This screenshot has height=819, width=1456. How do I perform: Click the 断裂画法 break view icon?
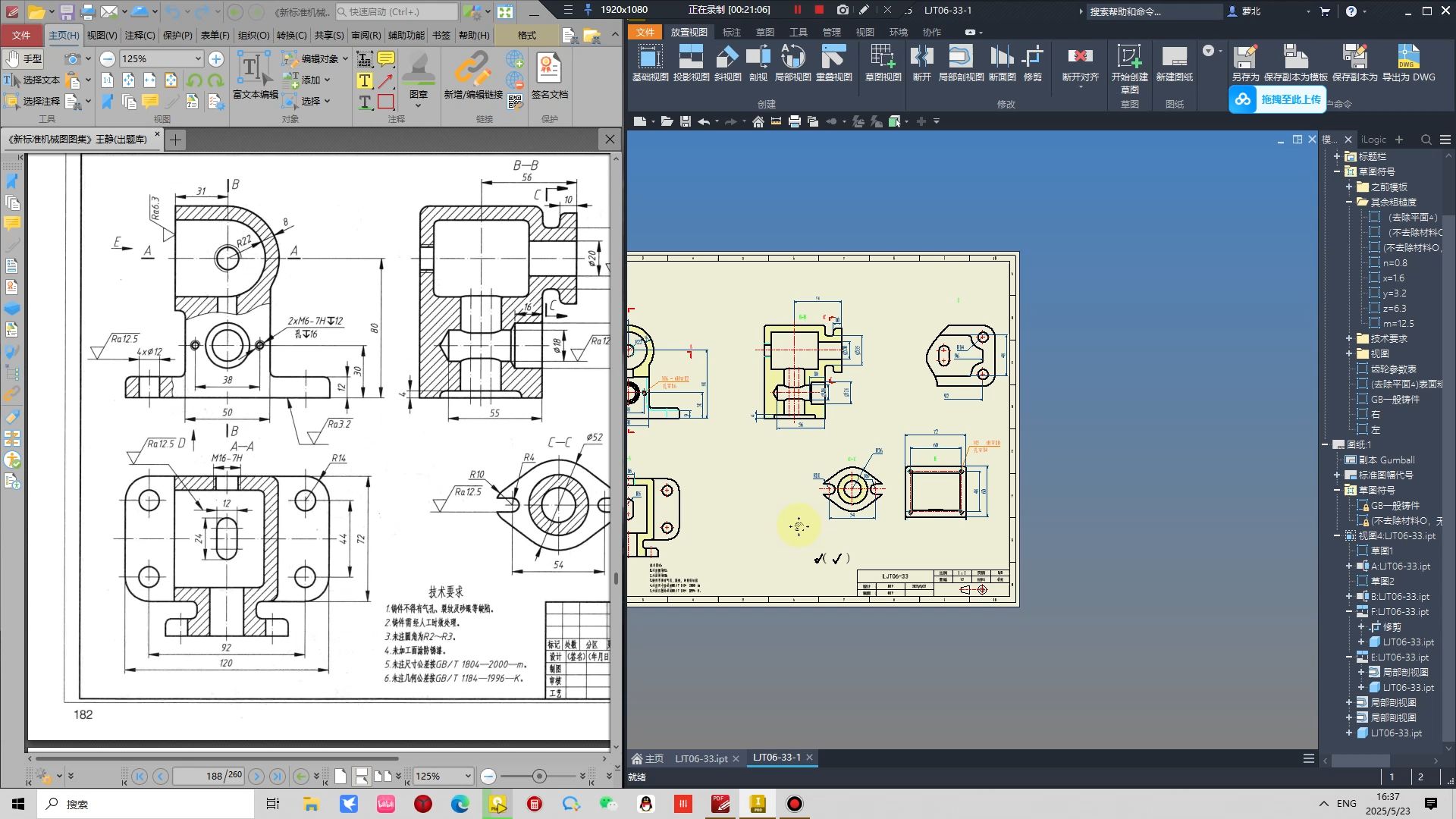pyautogui.click(x=921, y=63)
